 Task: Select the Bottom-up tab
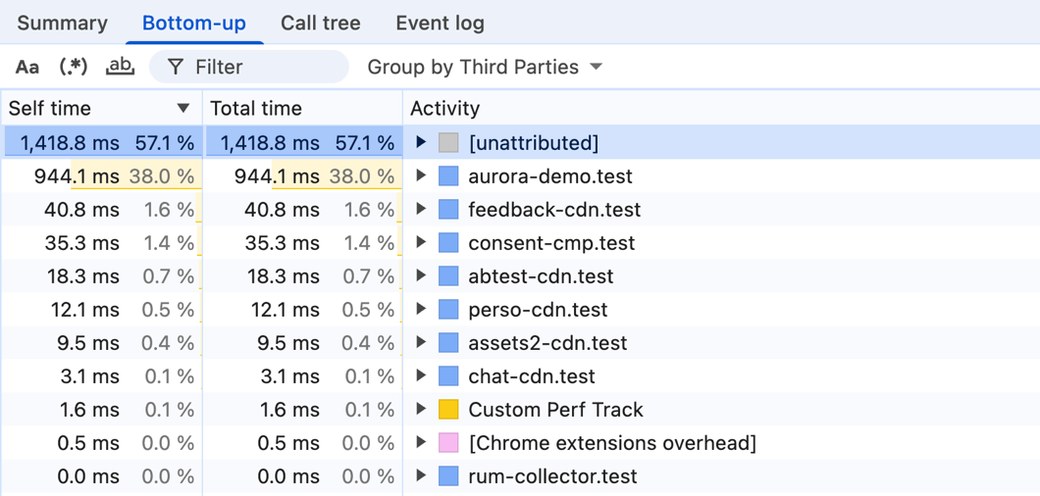point(194,23)
